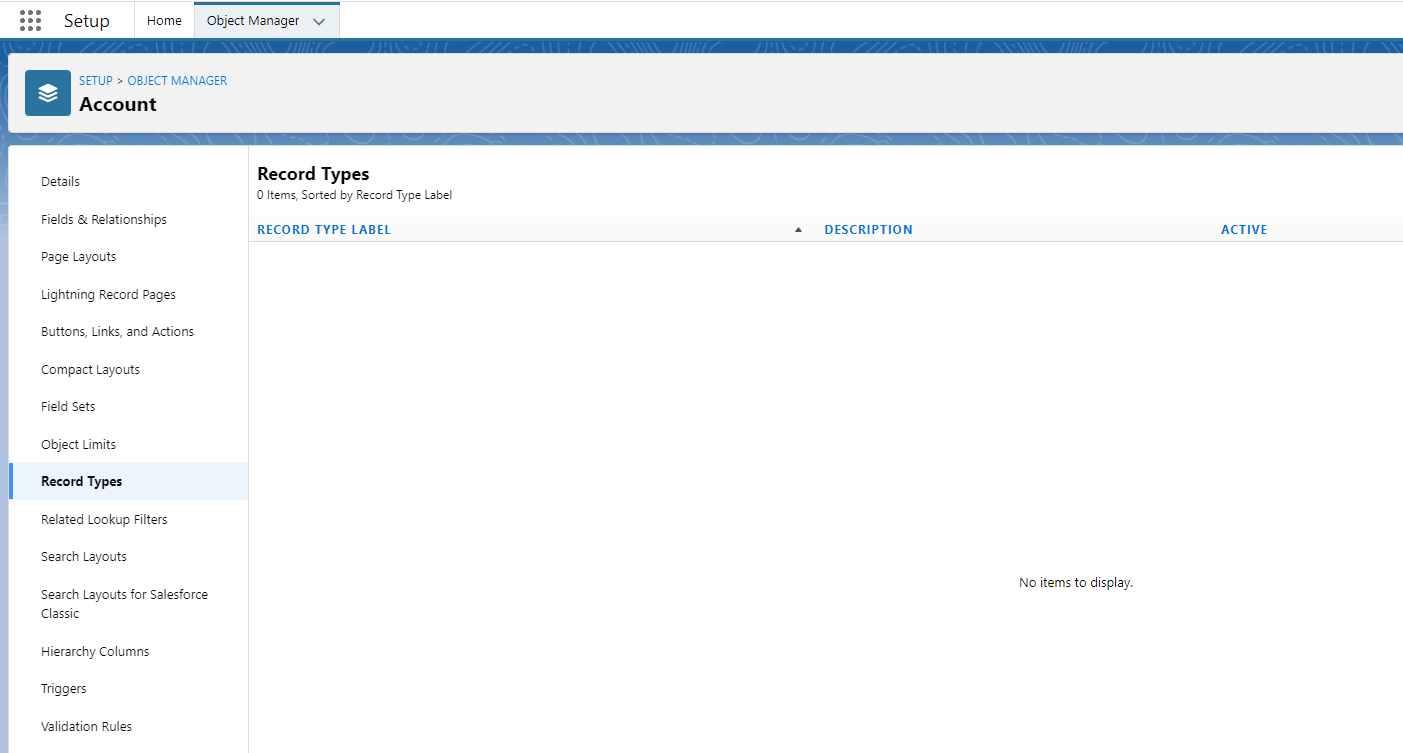Go to Field Sets

click(x=68, y=407)
